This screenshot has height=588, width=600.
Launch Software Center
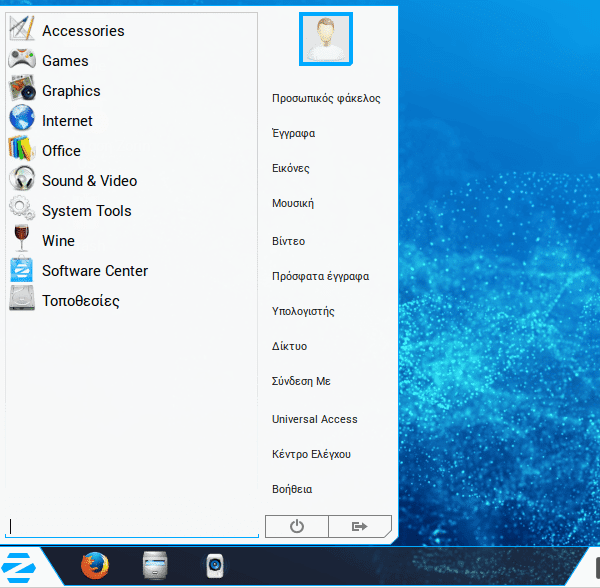pyautogui.click(x=94, y=271)
